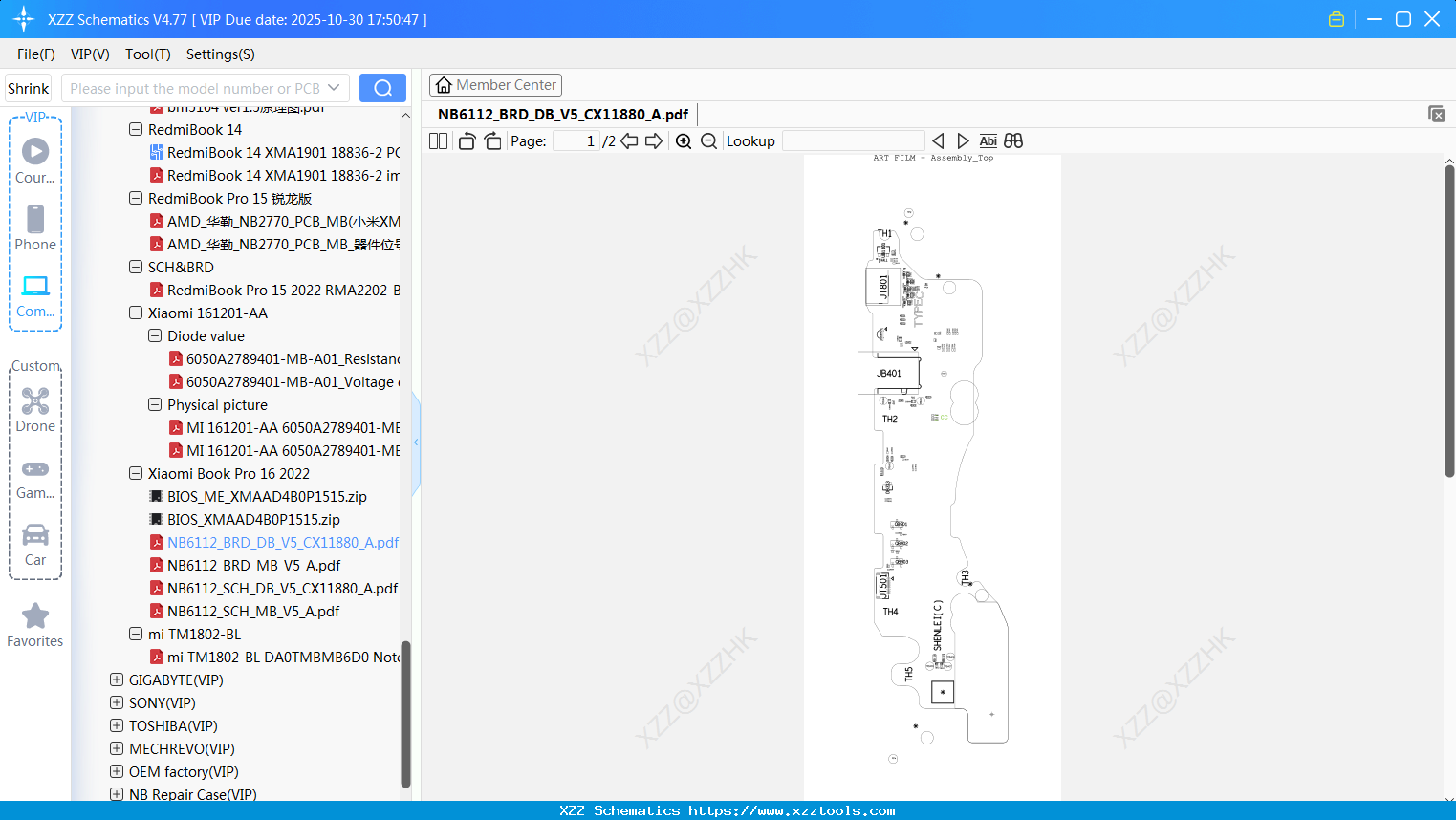Open the Member Center button
The height and width of the screenshot is (820, 1456).
[495, 85]
